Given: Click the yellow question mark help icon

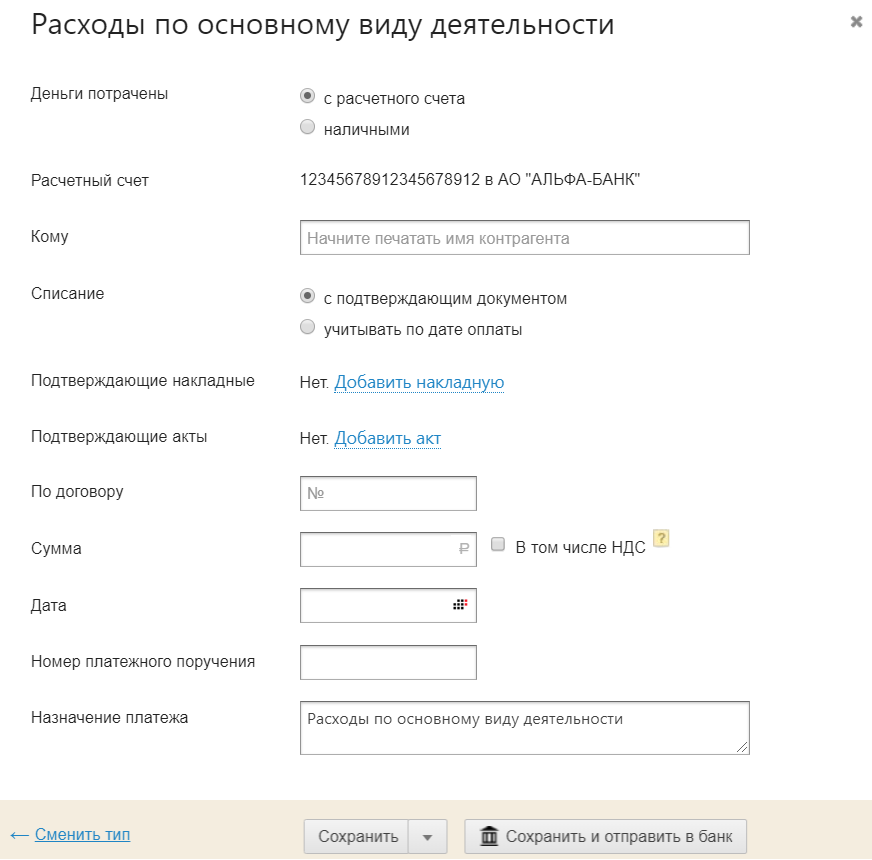Looking at the screenshot, I should click(660, 538).
